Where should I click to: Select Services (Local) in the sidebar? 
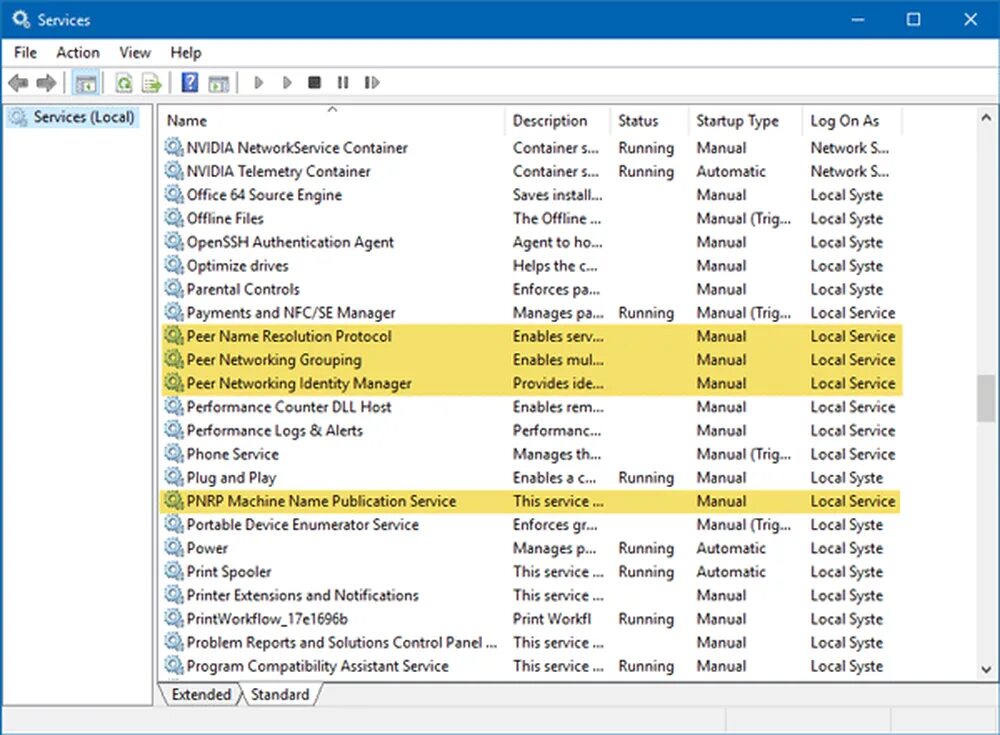coord(80,117)
